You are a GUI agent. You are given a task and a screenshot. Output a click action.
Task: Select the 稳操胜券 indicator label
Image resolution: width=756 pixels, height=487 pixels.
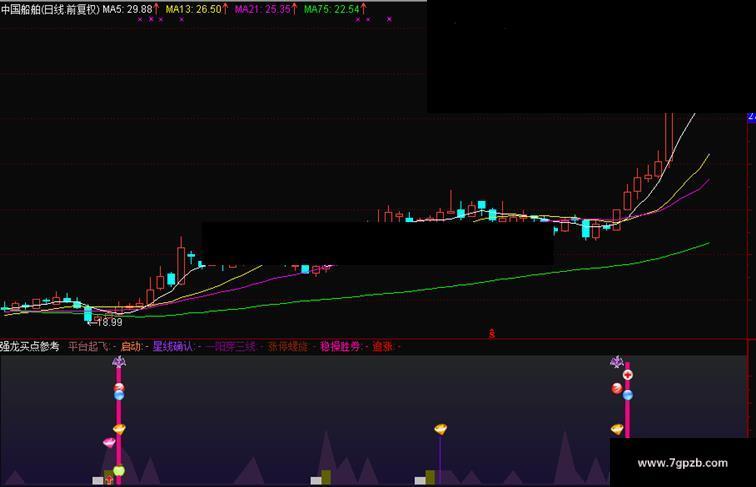tap(340, 346)
